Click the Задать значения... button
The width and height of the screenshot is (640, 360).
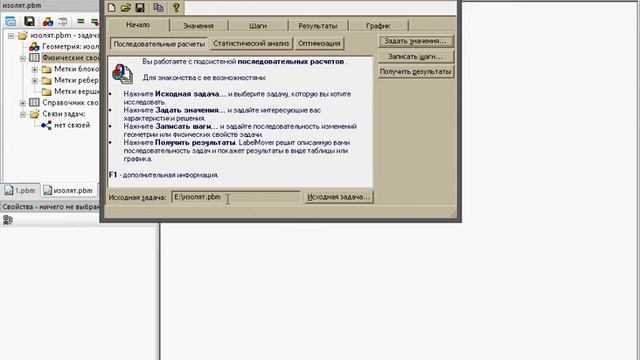pos(416,41)
